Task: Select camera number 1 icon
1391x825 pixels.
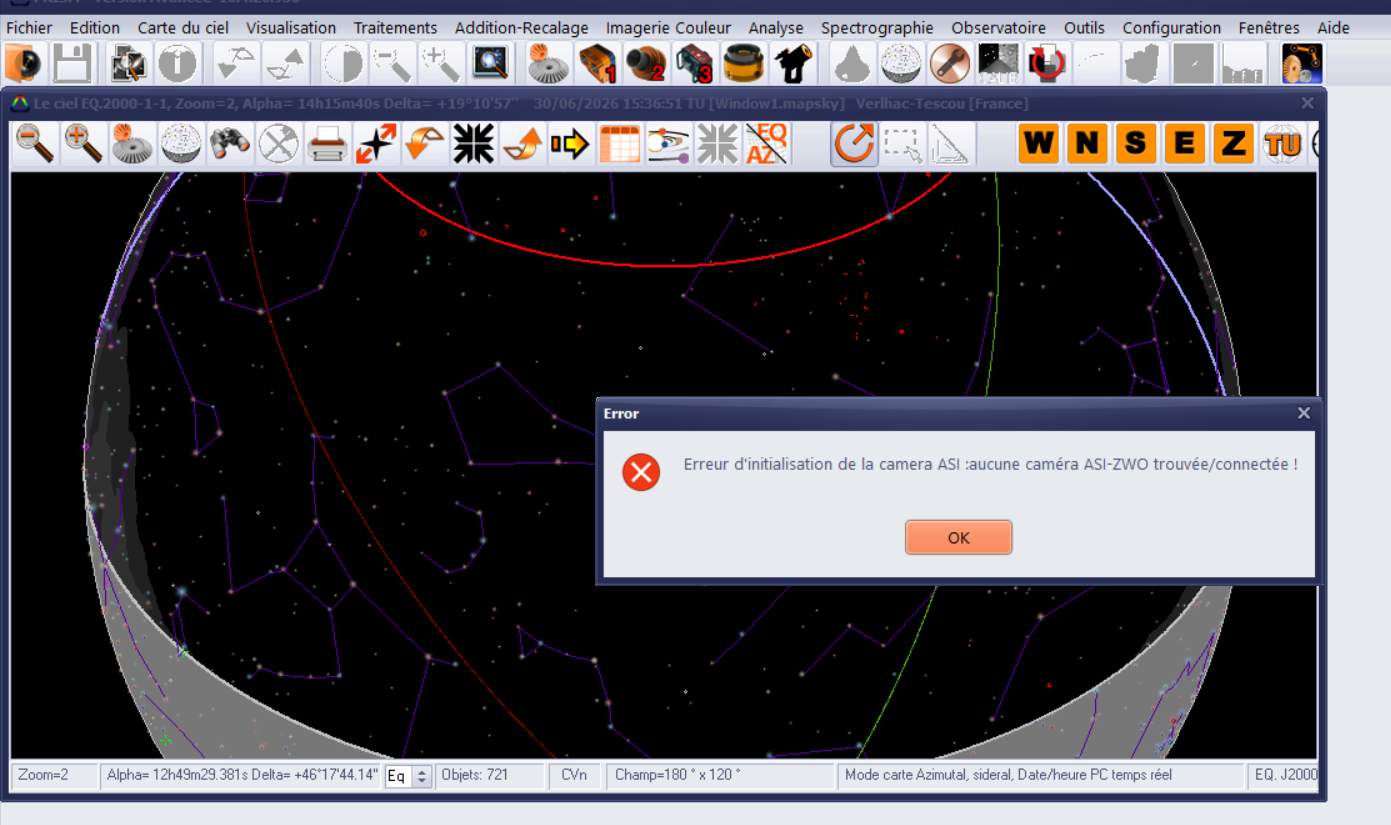Action: pyautogui.click(x=597, y=64)
